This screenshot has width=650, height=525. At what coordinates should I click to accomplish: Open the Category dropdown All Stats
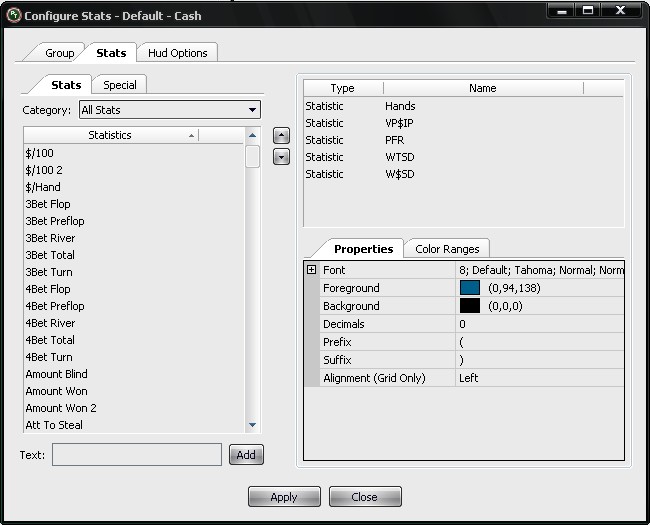pos(170,110)
